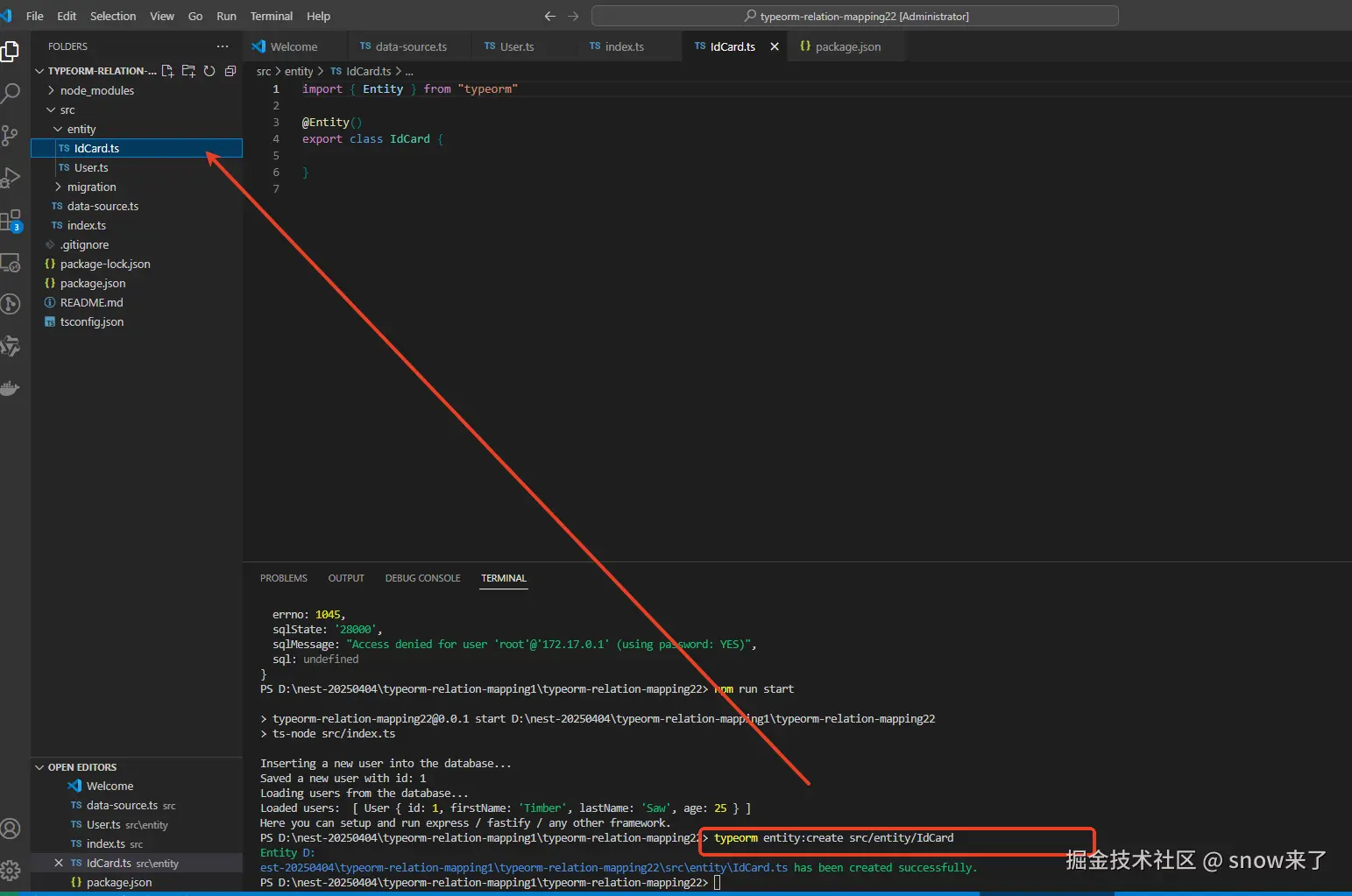
Task: Open the Selection menu
Action: (113, 16)
